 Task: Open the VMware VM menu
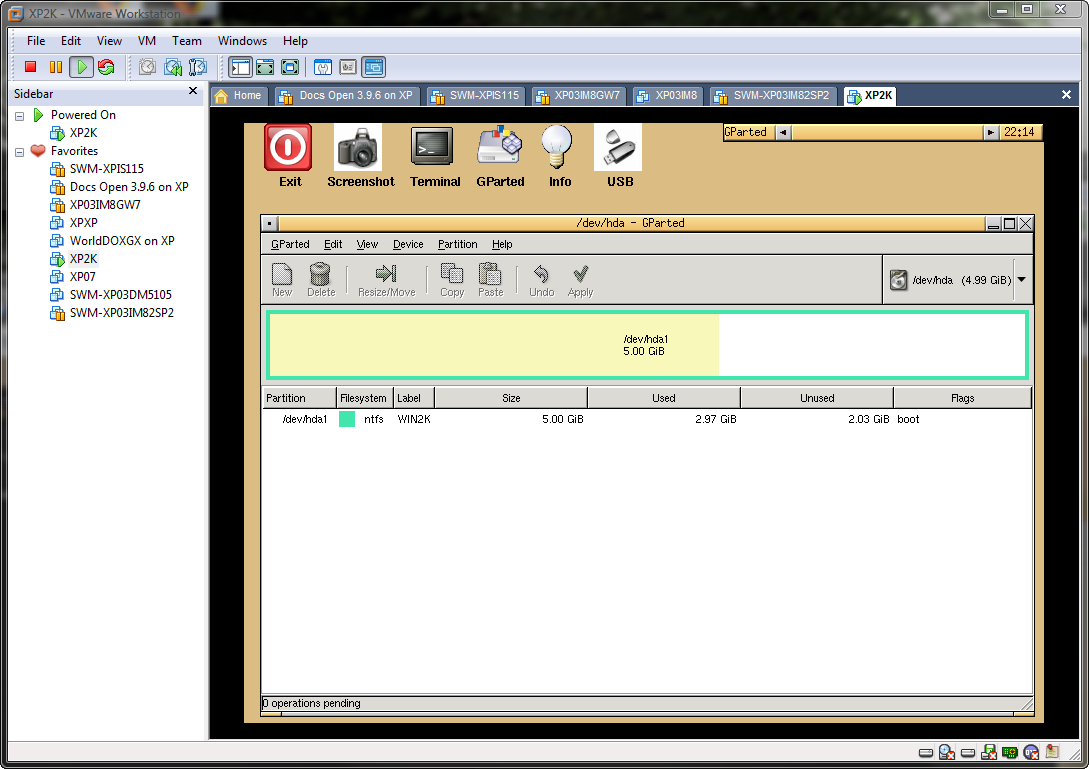coord(147,41)
